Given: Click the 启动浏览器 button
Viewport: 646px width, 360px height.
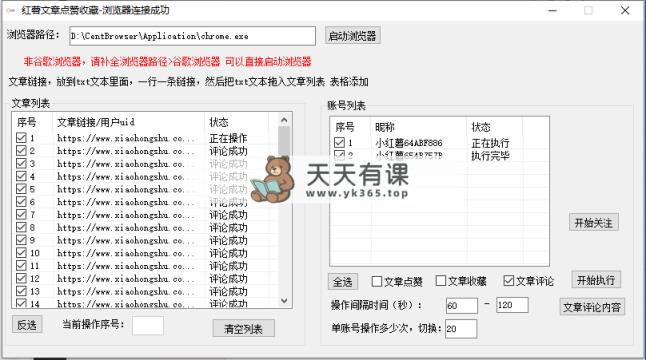Looking at the screenshot, I should (x=352, y=36).
